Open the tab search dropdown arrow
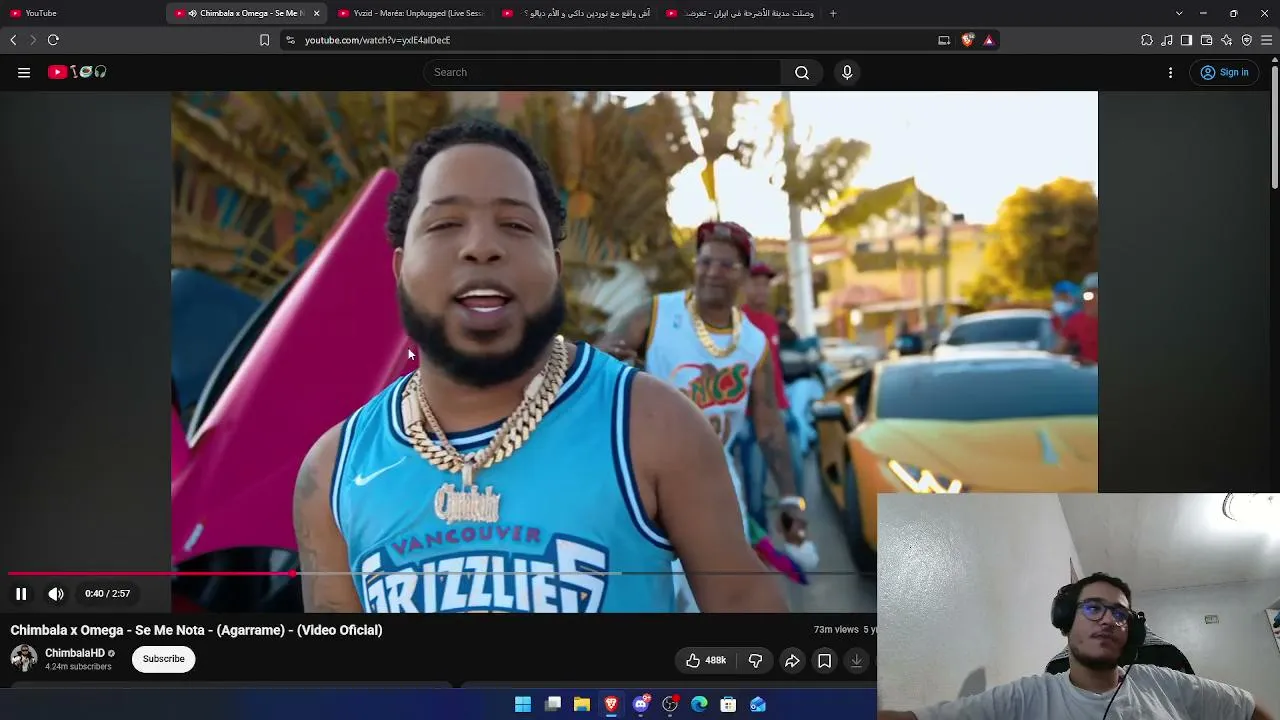 tap(1179, 13)
